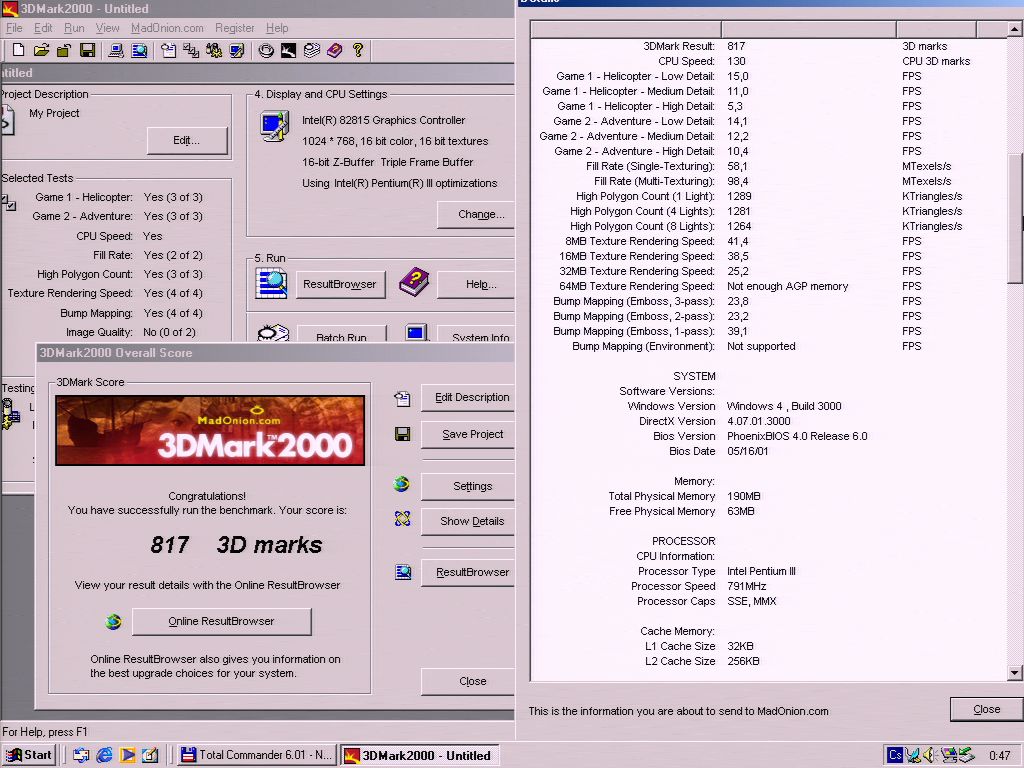The height and width of the screenshot is (768, 1024).
Task: Click the document icon beside Edit Description
Action: point(402,398)
